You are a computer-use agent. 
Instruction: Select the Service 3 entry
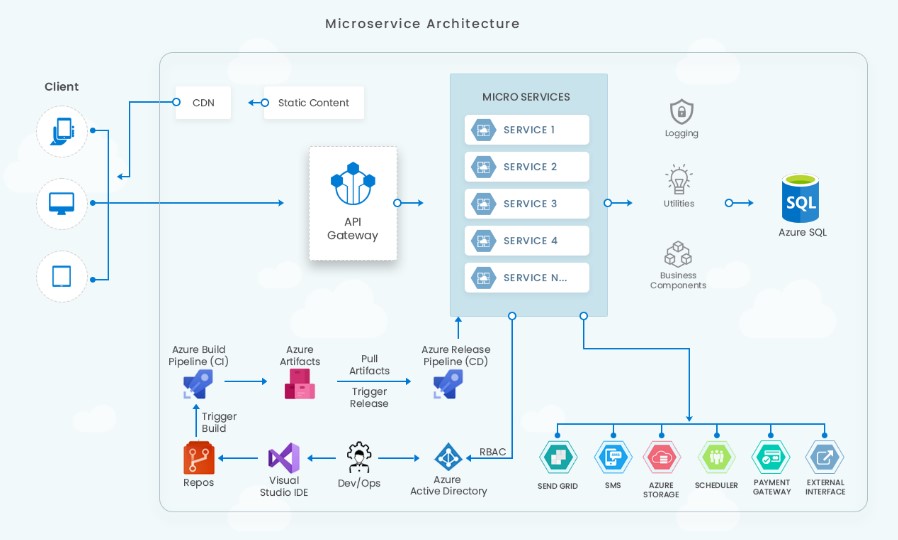click(527, 204)
